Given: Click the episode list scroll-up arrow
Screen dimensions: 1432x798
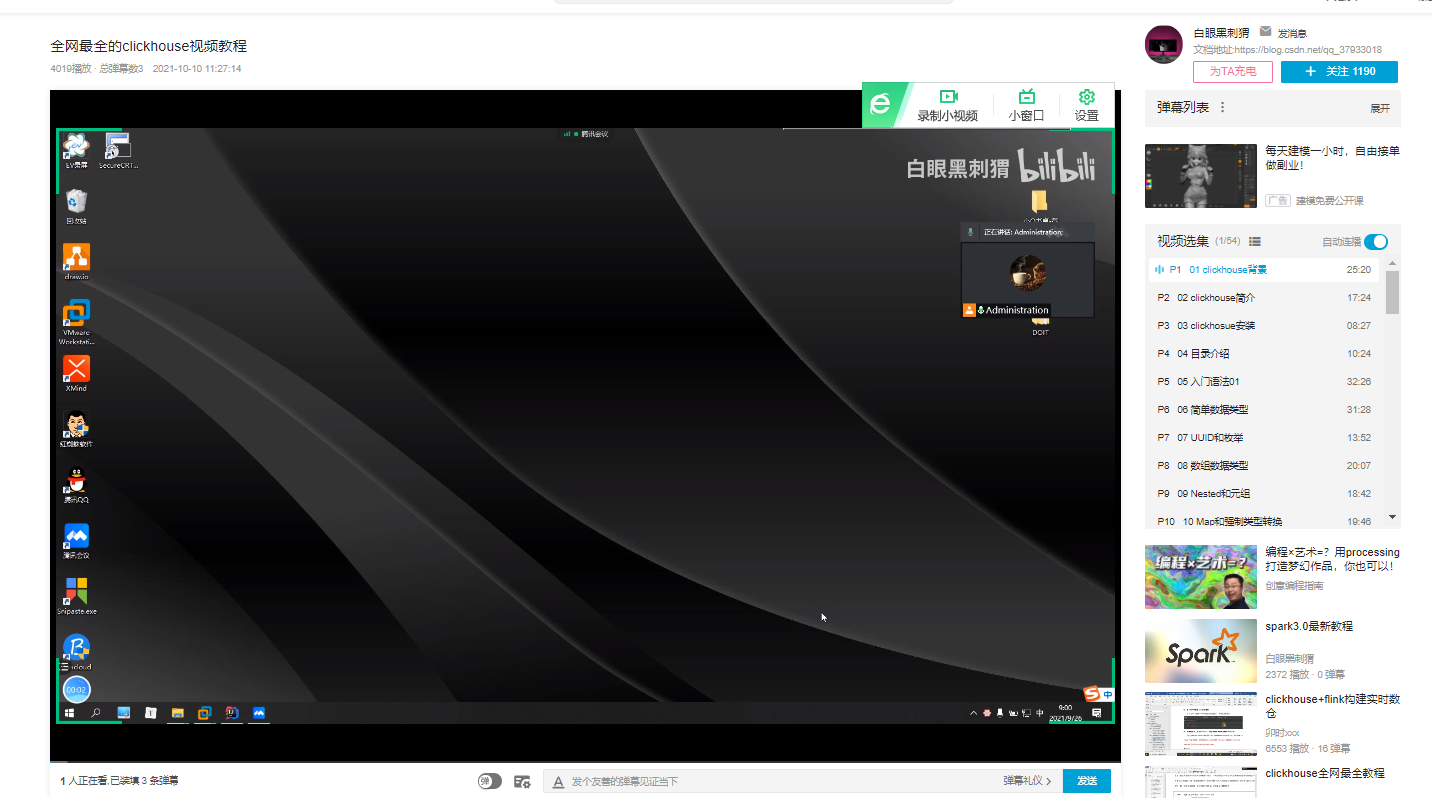Looking at the screenshot, I should coord(1393,263).
